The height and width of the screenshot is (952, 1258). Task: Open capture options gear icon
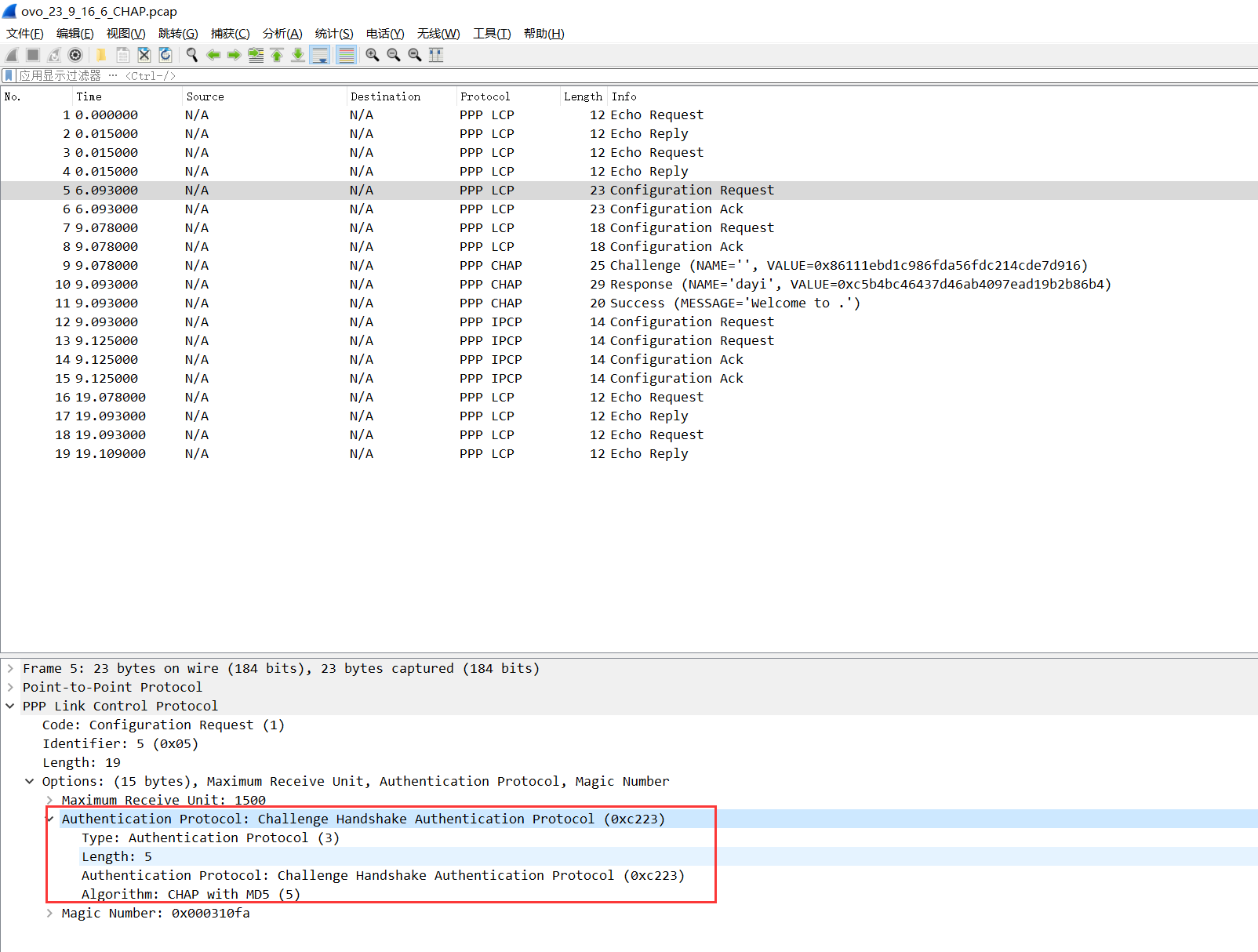pyautogui.click(x=75, y=55)
